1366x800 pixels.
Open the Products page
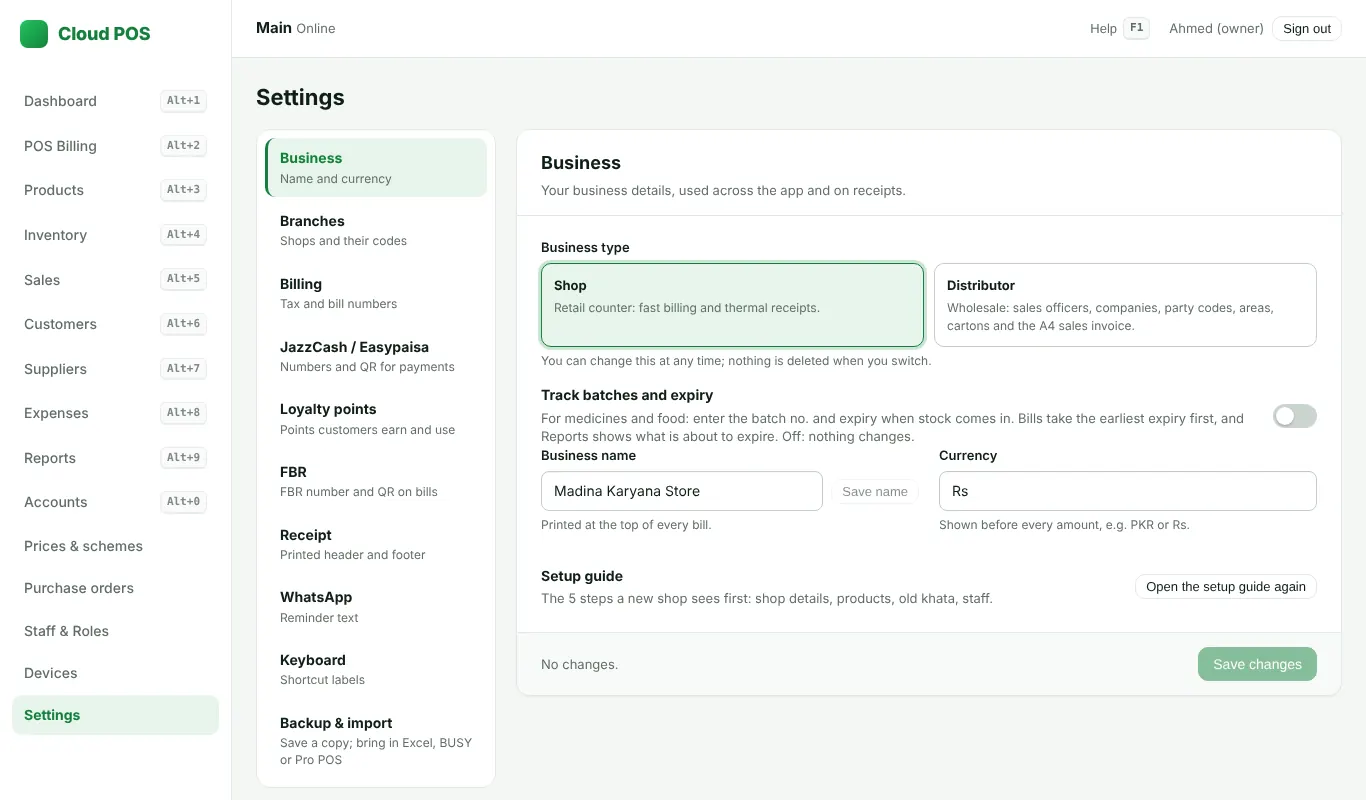115,190
